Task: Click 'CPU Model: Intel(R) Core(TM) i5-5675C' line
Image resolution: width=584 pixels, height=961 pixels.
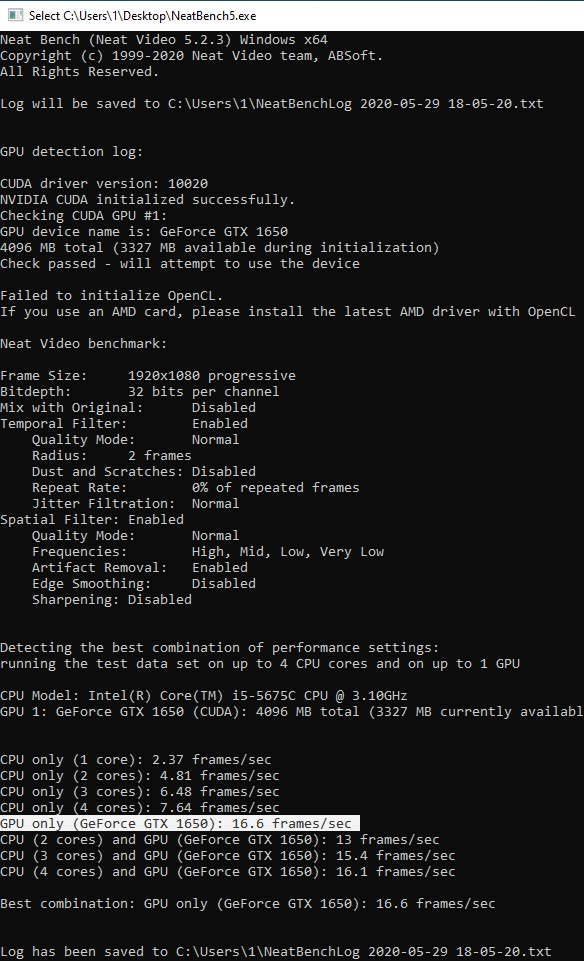Action: (203, 696)
